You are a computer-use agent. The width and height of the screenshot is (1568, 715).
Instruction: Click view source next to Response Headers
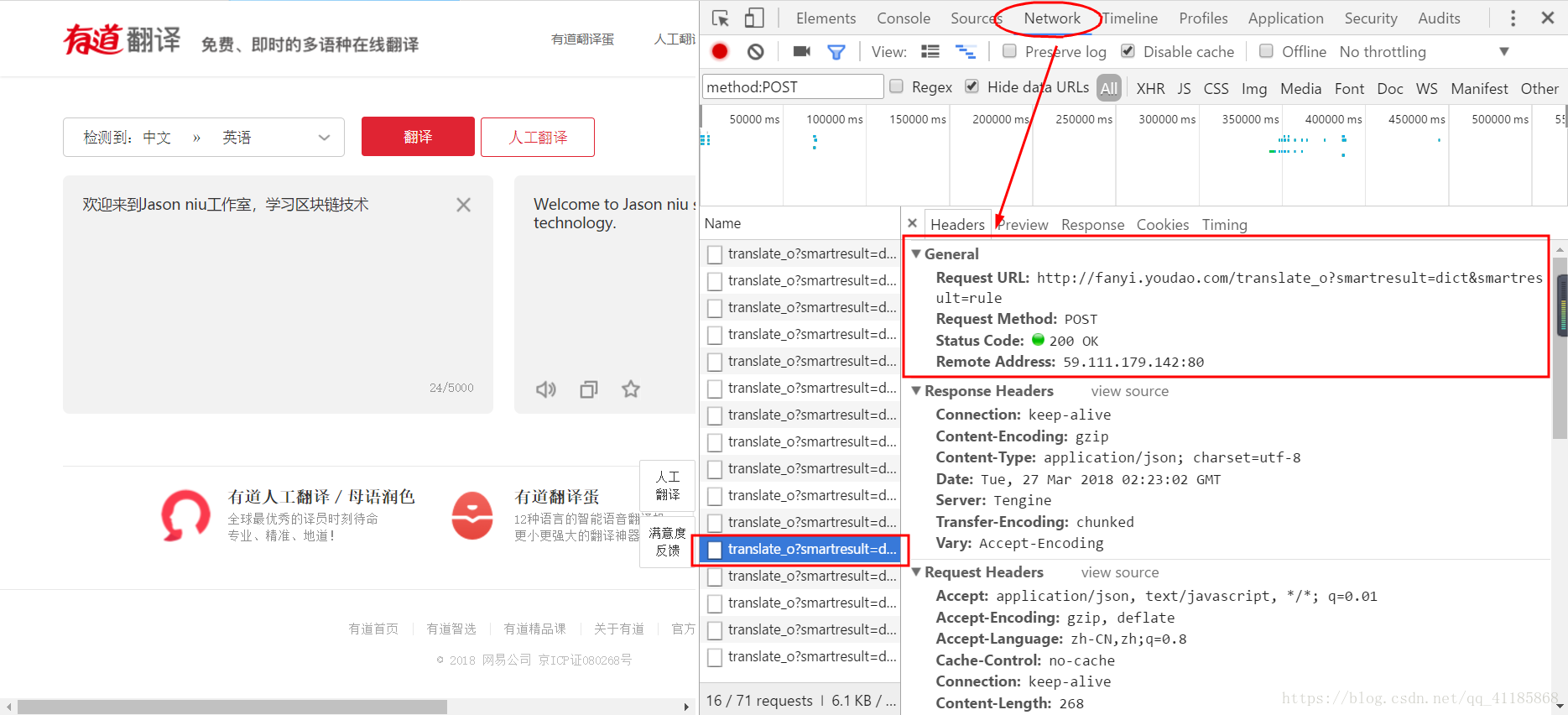(1129, 391)
